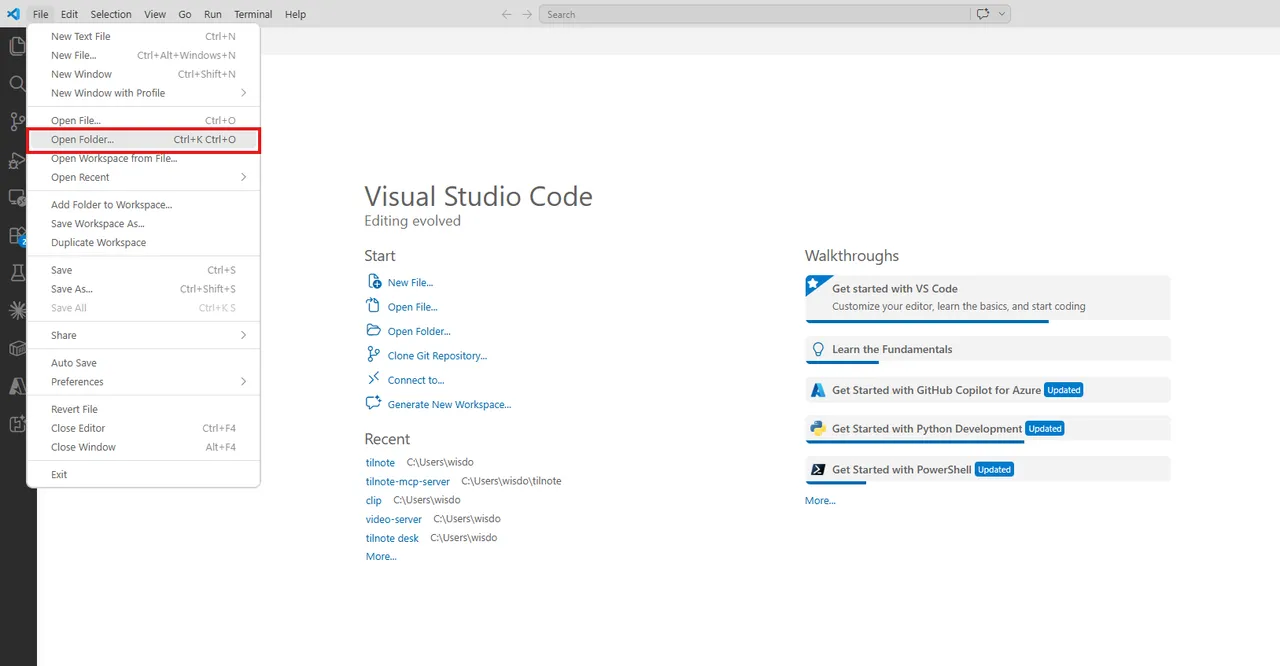
Task: Expand the Preferences submenu
Action: click(x=143, y=382)
